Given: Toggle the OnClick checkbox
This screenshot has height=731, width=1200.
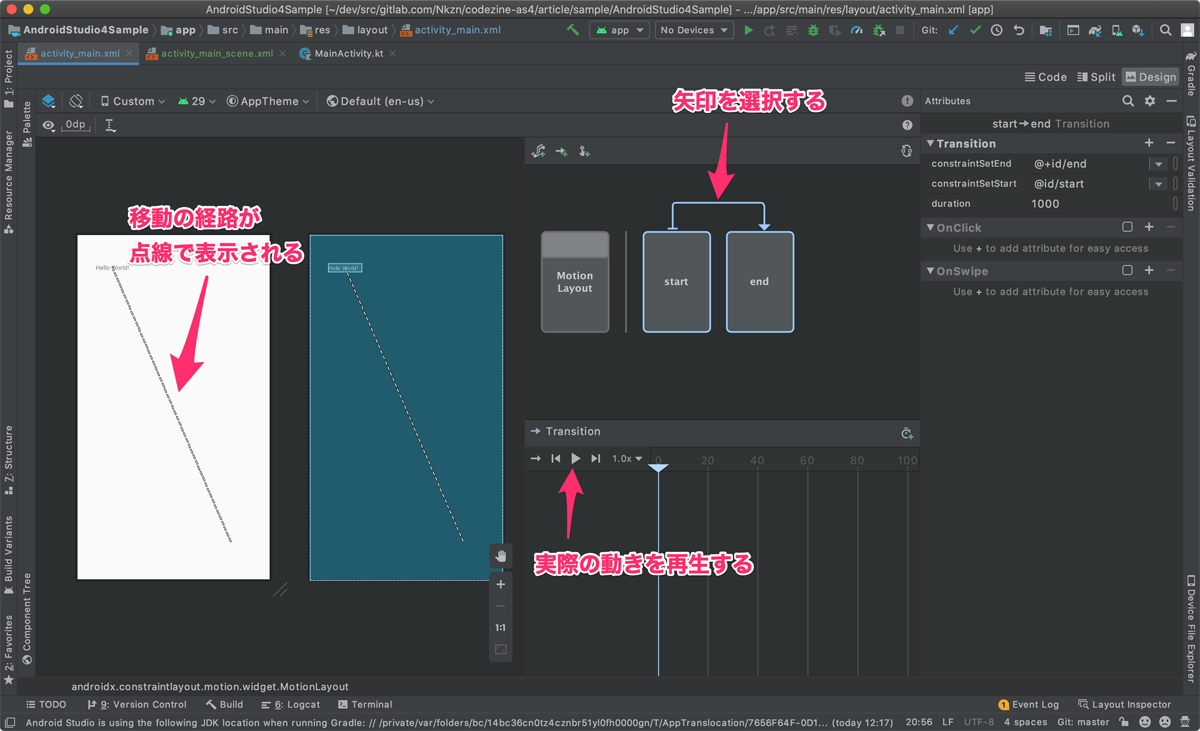Looking at the screenshot, I should pos(1127,228).
